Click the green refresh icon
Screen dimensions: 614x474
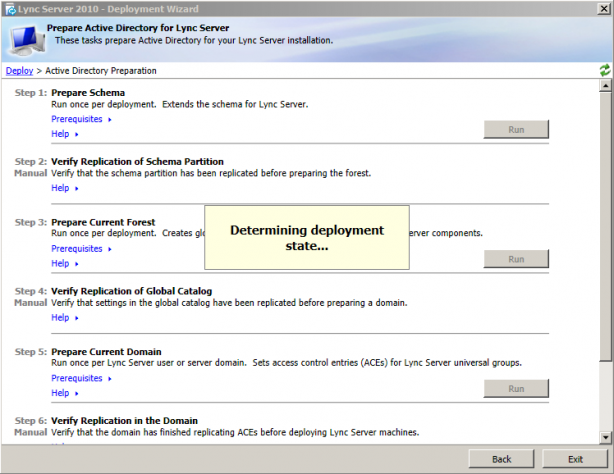point(605,71)
